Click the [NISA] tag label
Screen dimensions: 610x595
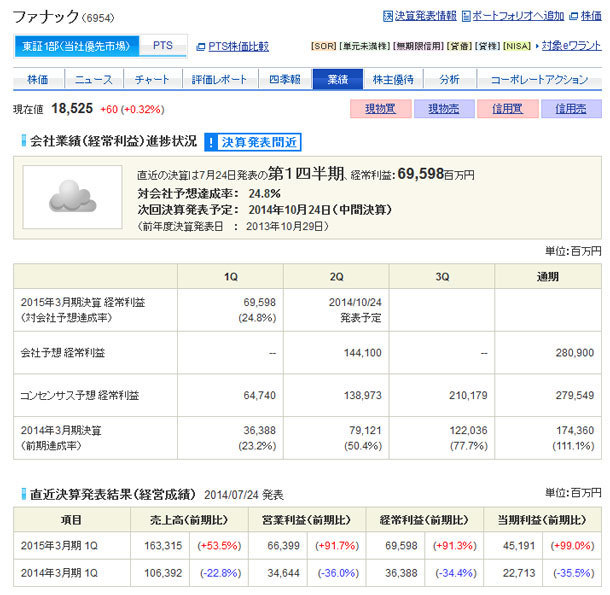tap(517, 46)
